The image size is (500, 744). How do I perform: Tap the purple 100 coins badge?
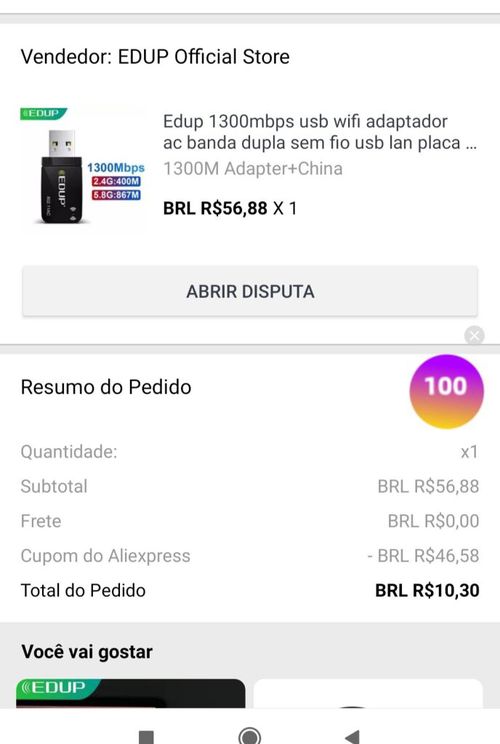click(446, 391)
